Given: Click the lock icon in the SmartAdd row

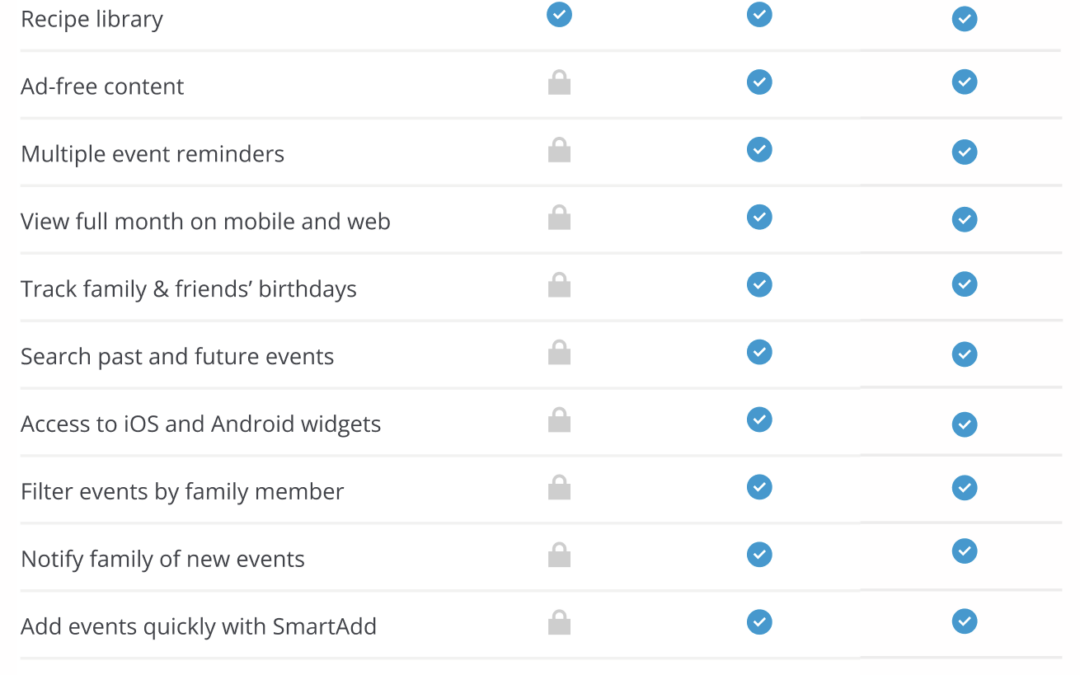Looking at the screenshot, I should tap(559, 623).
